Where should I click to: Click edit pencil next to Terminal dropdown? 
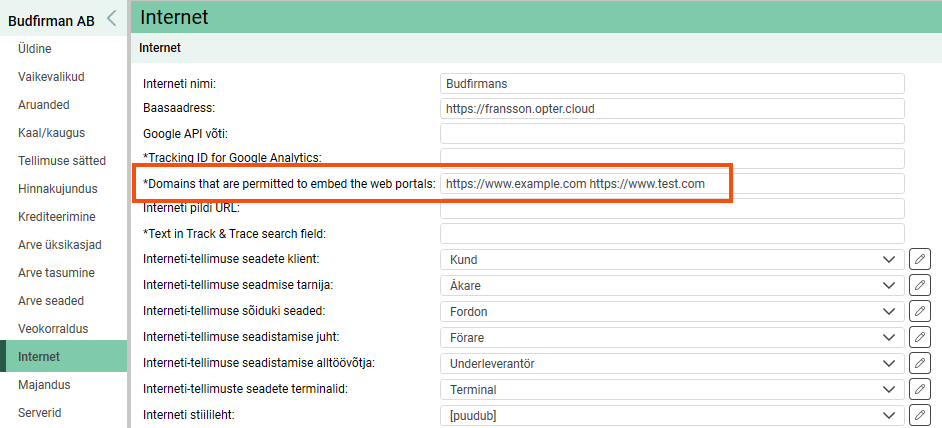[x=920, y=389]
